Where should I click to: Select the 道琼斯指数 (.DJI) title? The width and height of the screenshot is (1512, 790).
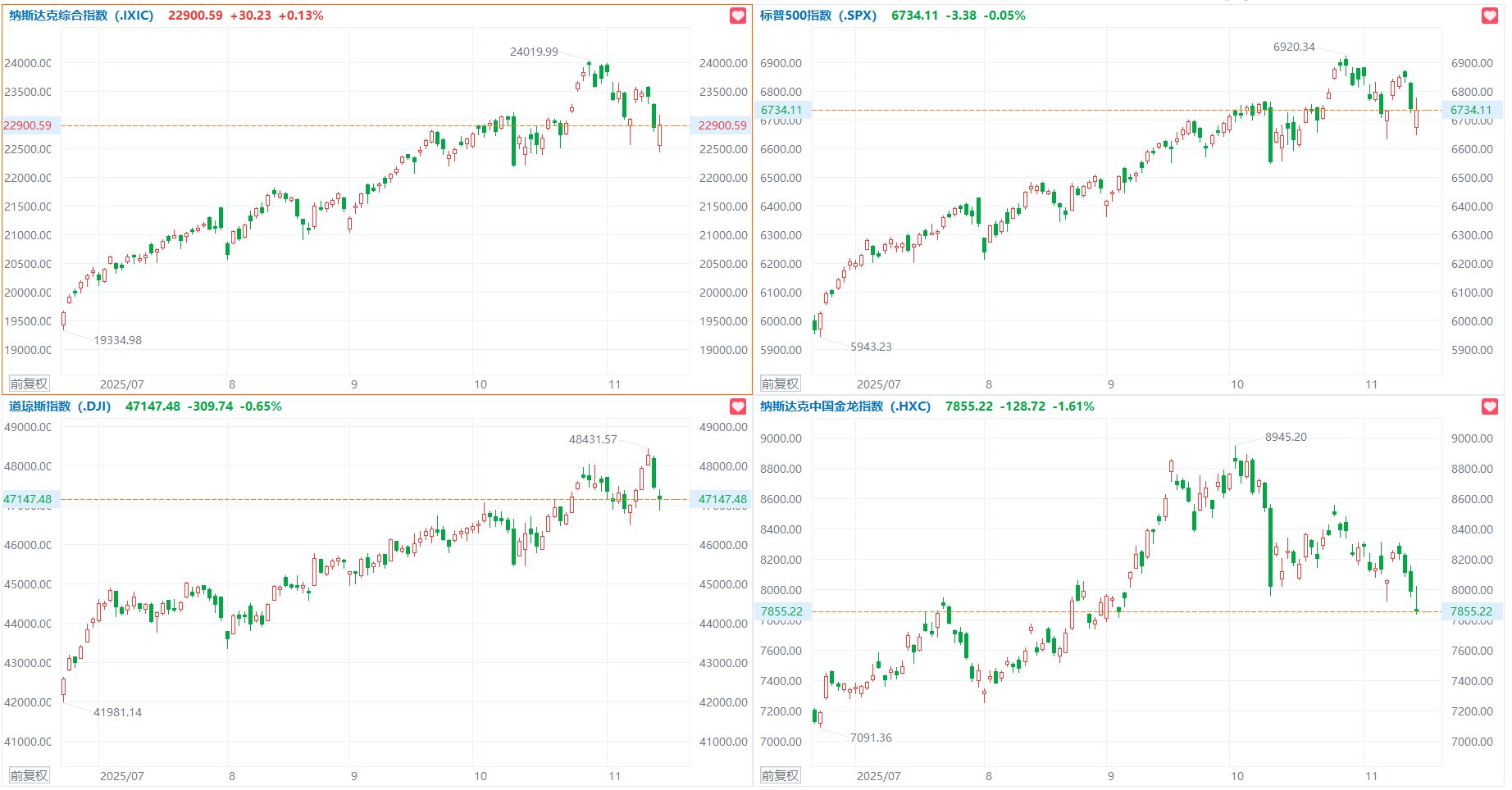[x=60, y=406]
